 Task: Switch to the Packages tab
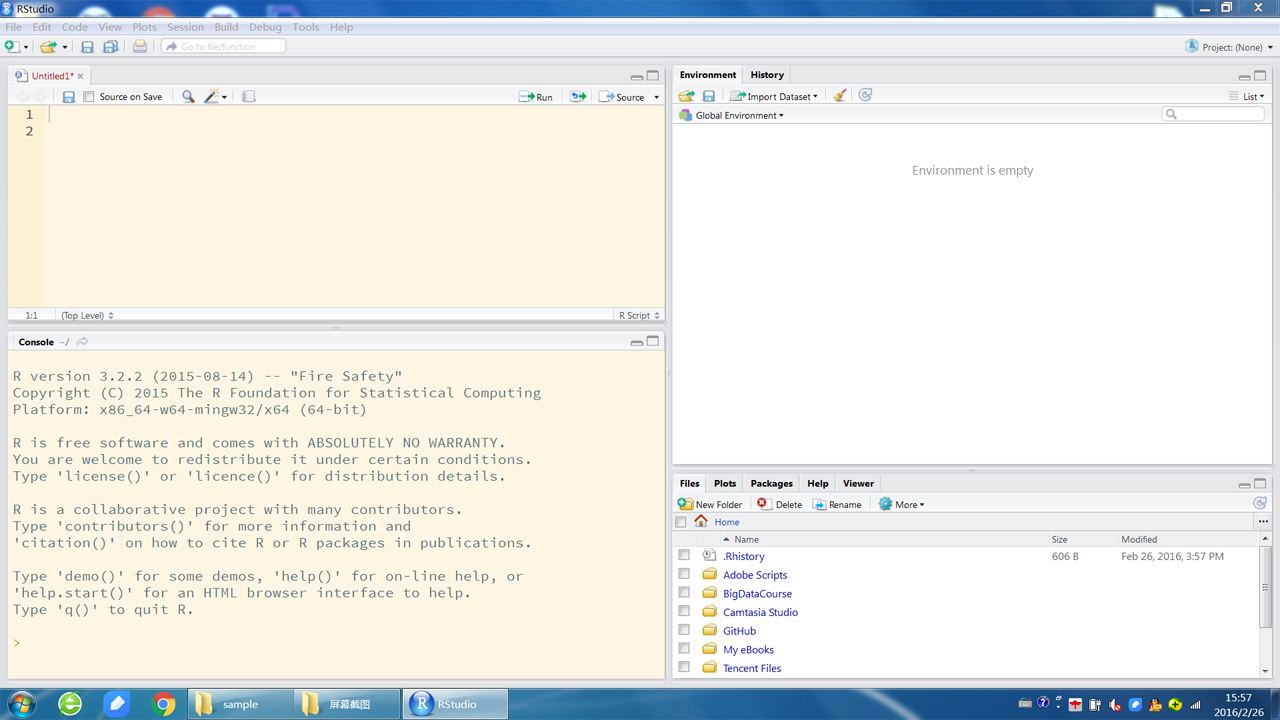pyautogui.click(x=771, y=483)
